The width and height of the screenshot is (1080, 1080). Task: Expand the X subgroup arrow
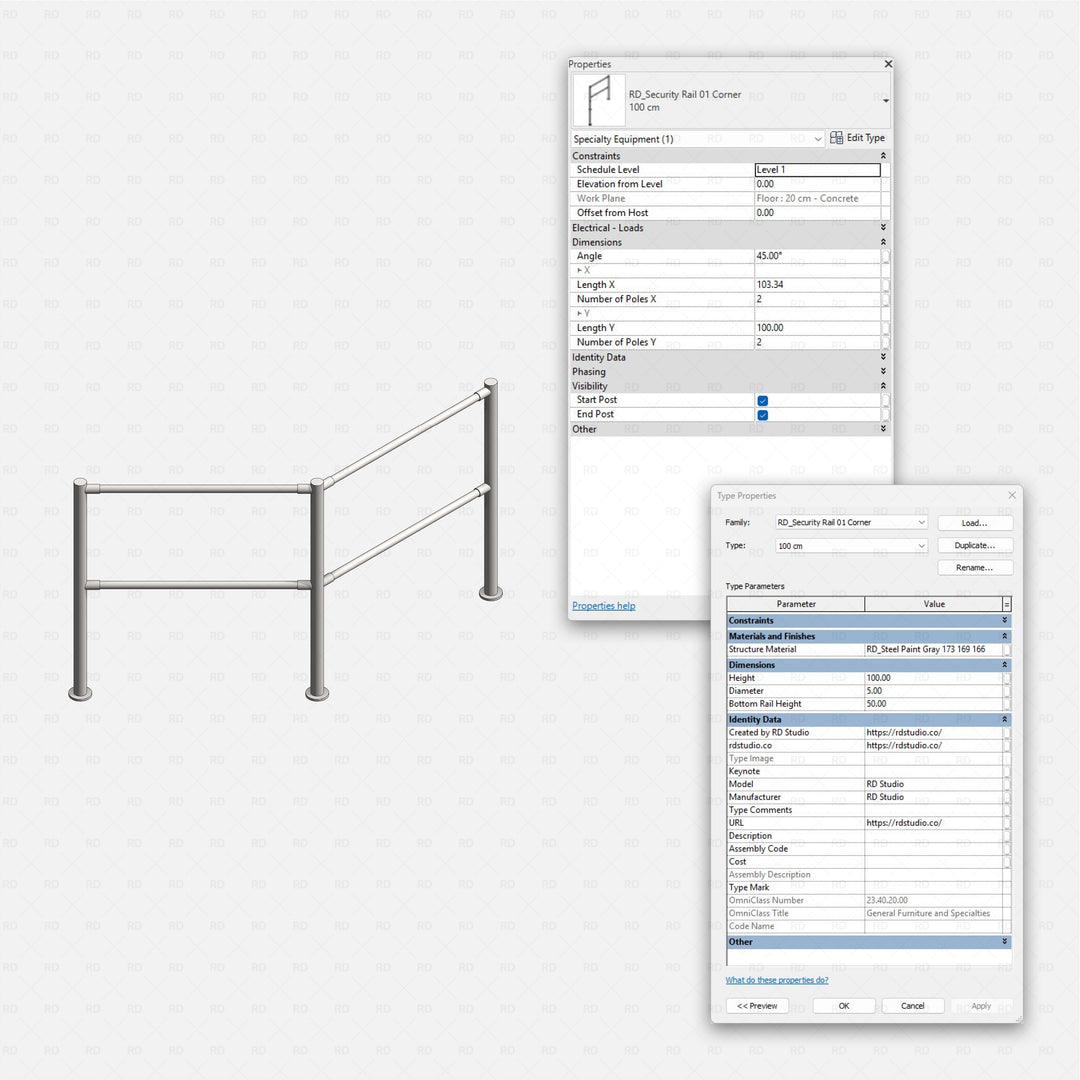click(579, 271)
